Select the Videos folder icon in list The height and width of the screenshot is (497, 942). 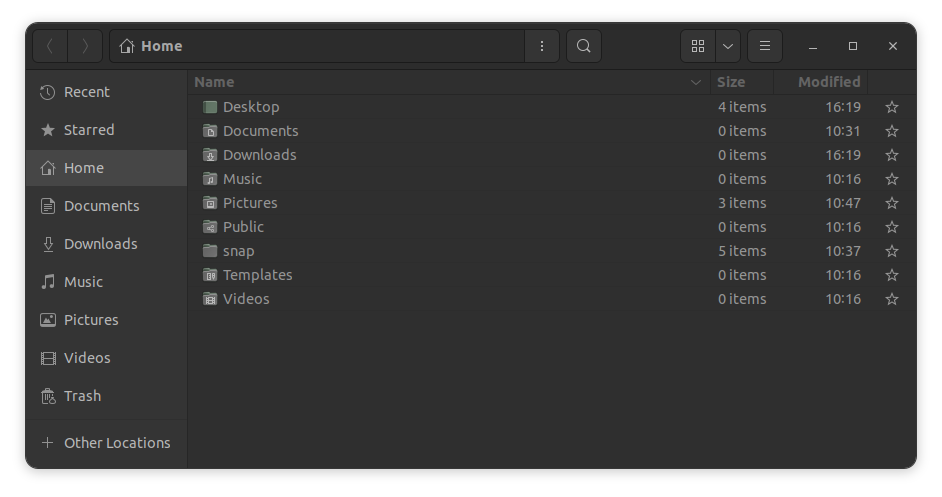point(210,299)
